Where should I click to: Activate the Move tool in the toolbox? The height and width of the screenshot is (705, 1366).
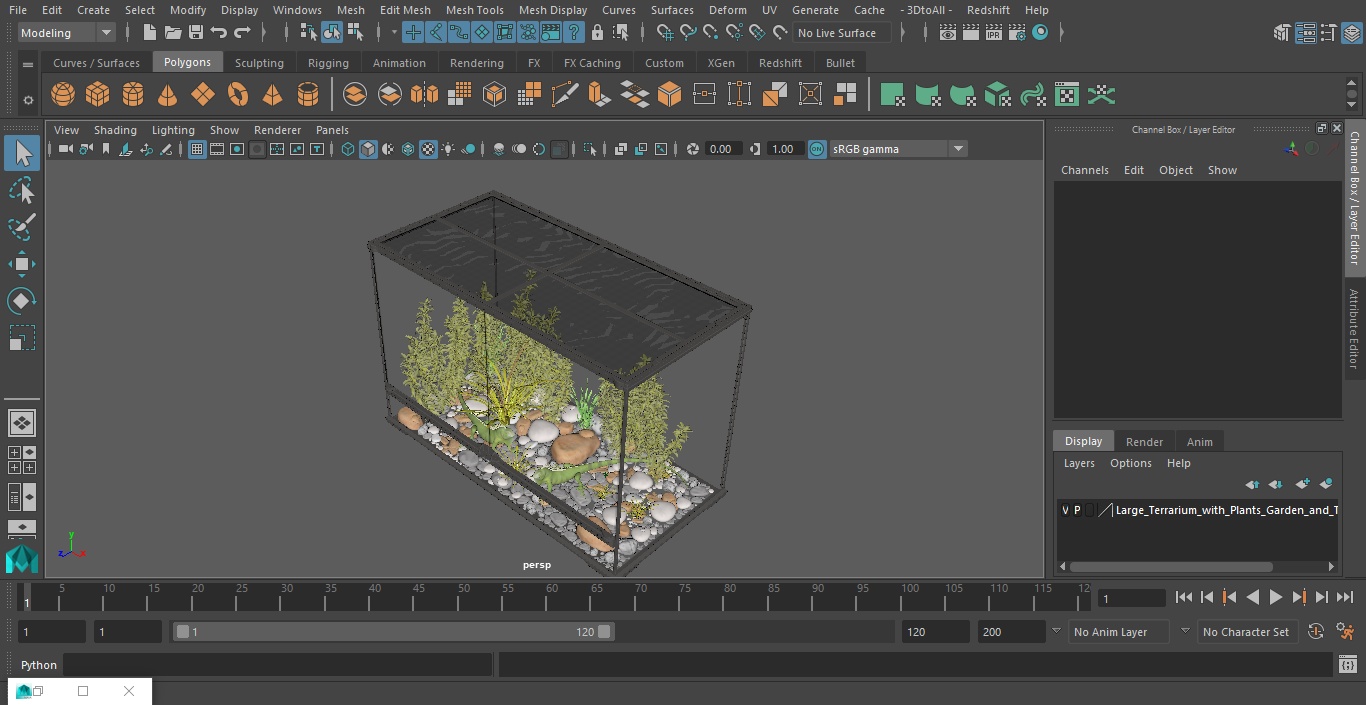tap(21, 264)
